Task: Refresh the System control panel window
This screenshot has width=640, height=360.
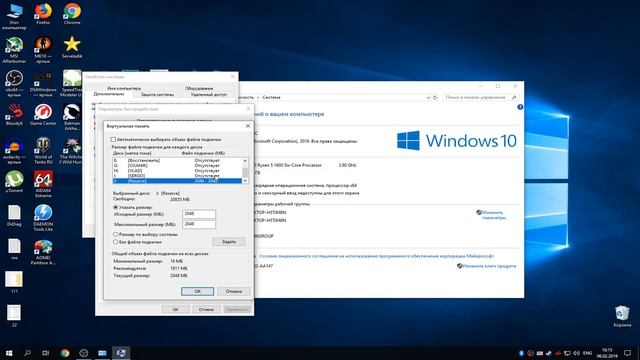Action: tap(435, 98)
